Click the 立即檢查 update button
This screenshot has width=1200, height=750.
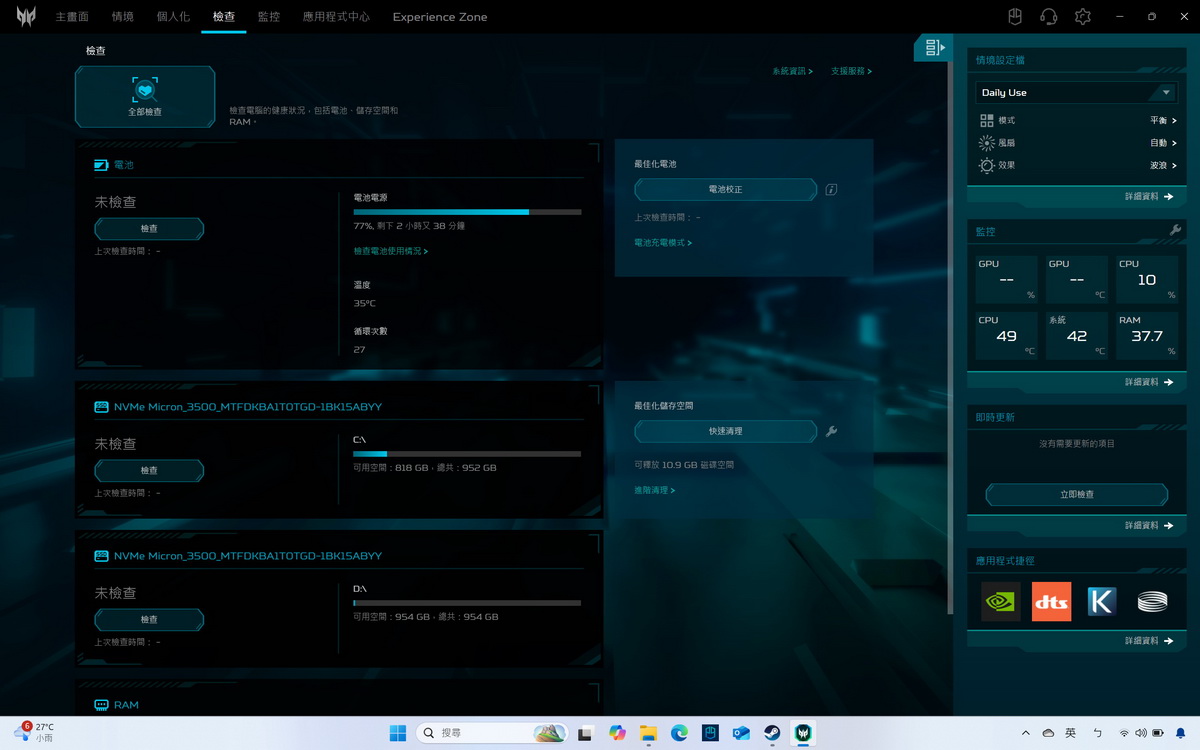coord(1076,495)
